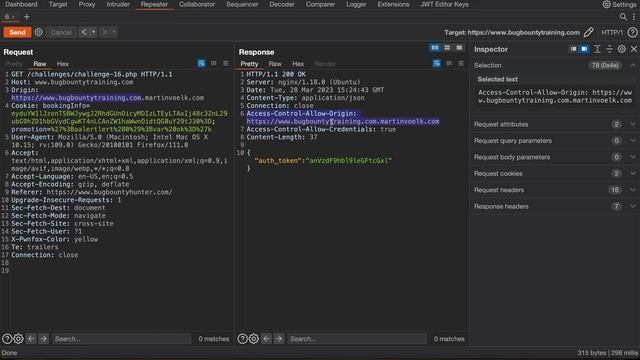Open the Comparer tab
This screenshot has height=360, width=640.
pos(320,4)
